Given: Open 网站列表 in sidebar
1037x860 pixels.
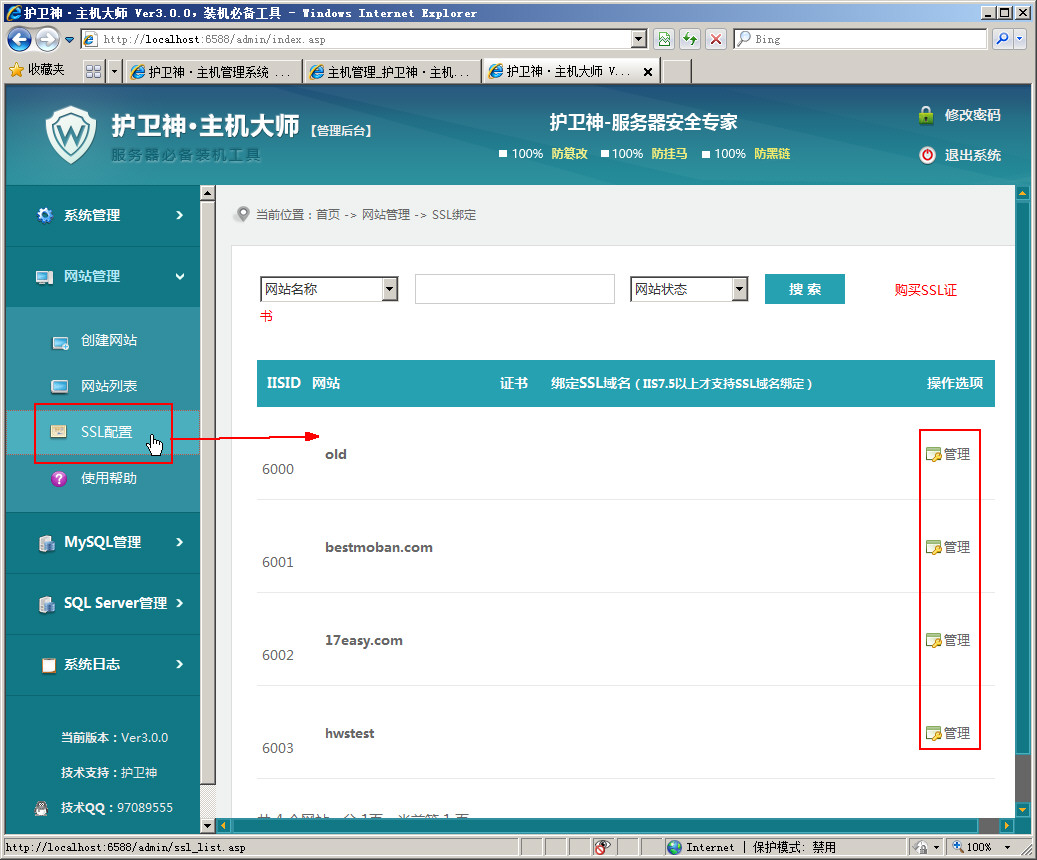Looking at the screenshot, I should tap(108, 386).
